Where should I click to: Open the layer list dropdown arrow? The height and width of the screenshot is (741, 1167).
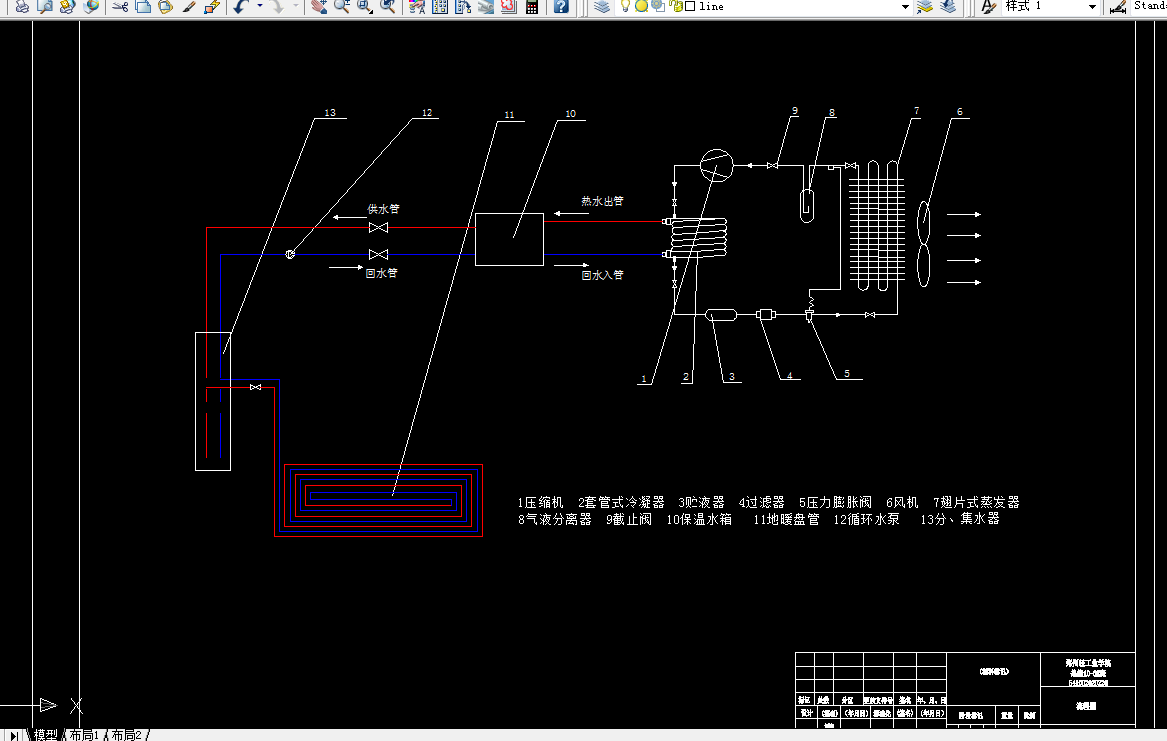[905, 7]
